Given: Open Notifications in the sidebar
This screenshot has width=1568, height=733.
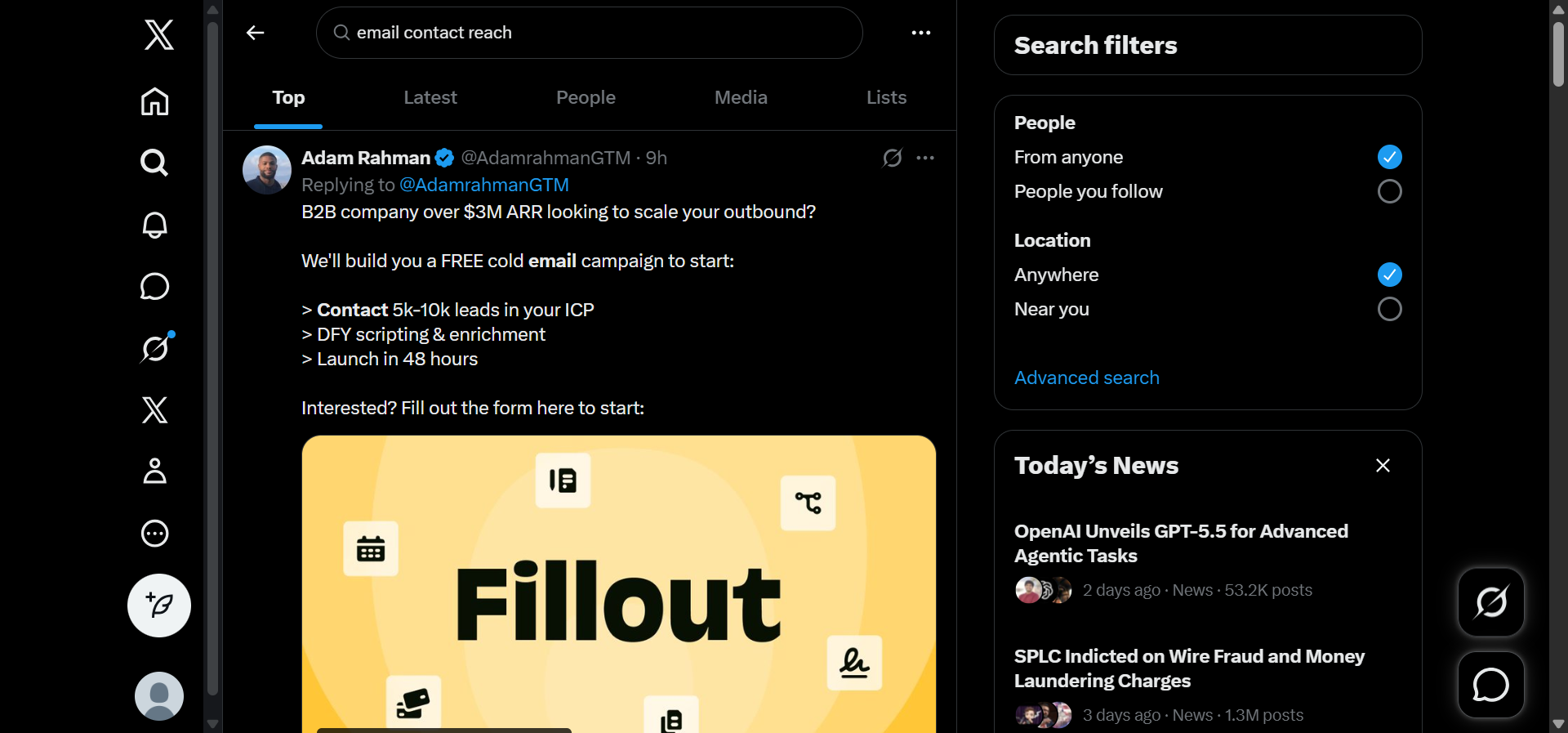Looking at the screenshot, I should (154, 226).
